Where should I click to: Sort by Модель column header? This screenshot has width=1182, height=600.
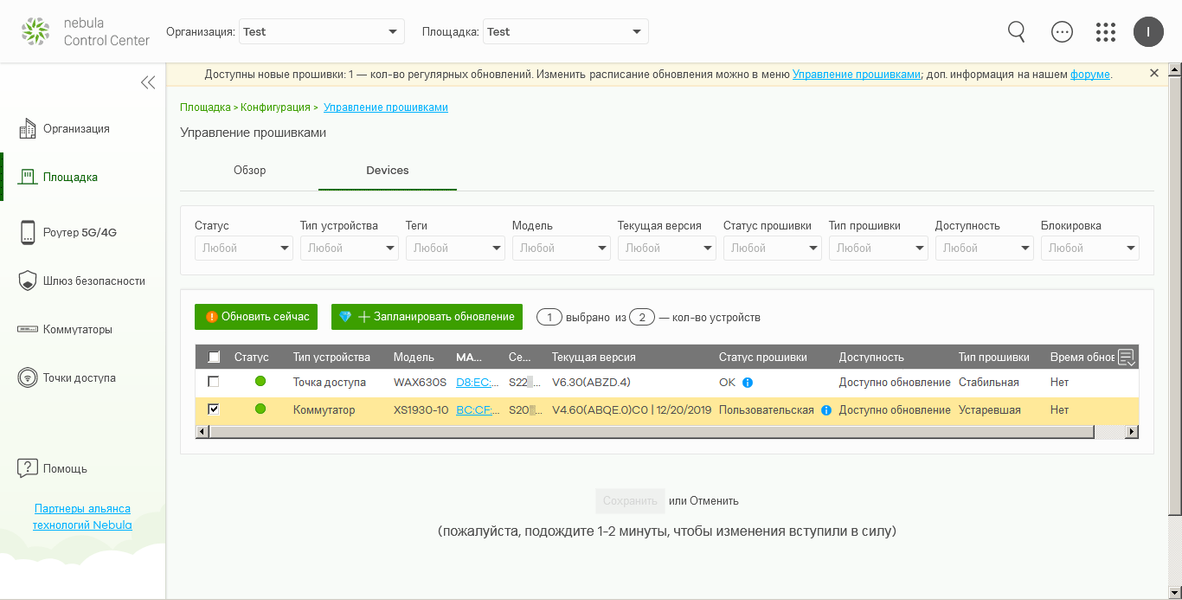pos(414,357)
